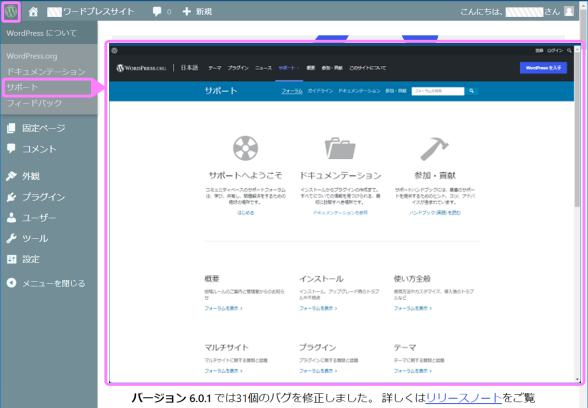Select ドキュメンテーション in the admin submenu
This screenshot has width=588, height=408.
[x=46, y=72]
